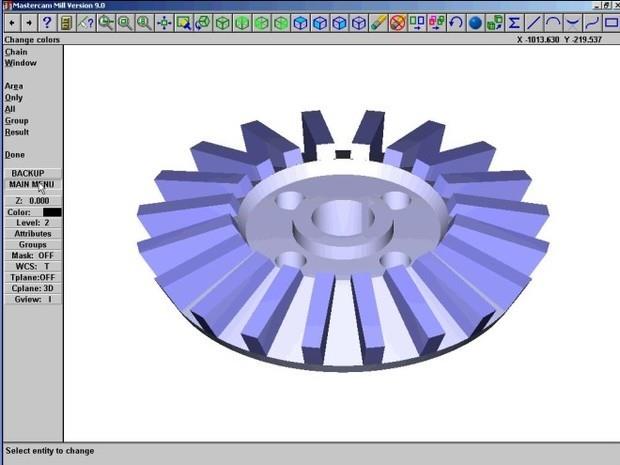Toggle Tplane: OFF setting

pyautogui.click(x=32, y=278)
